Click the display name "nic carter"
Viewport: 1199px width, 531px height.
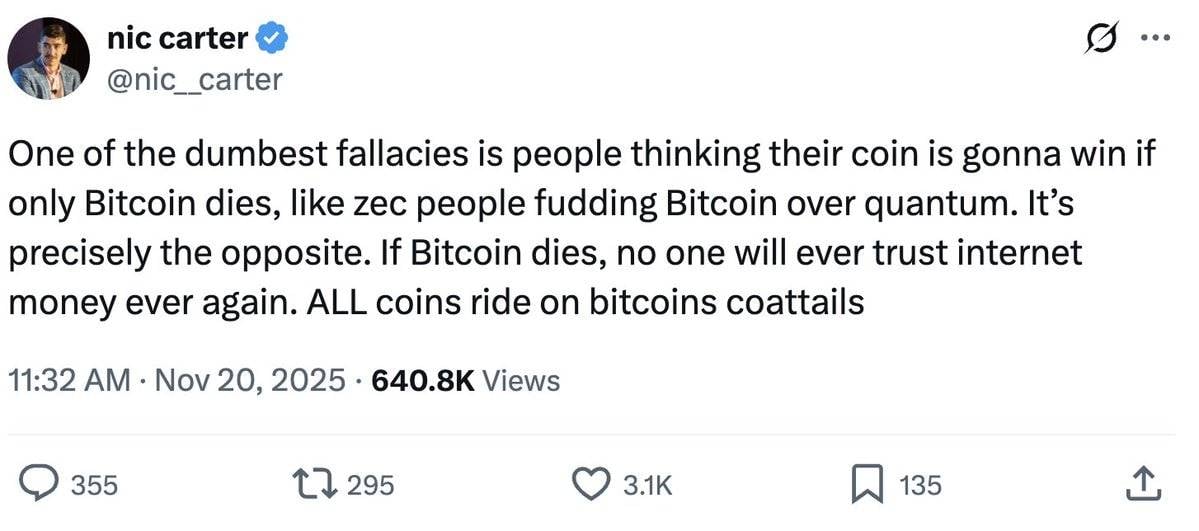176,39
